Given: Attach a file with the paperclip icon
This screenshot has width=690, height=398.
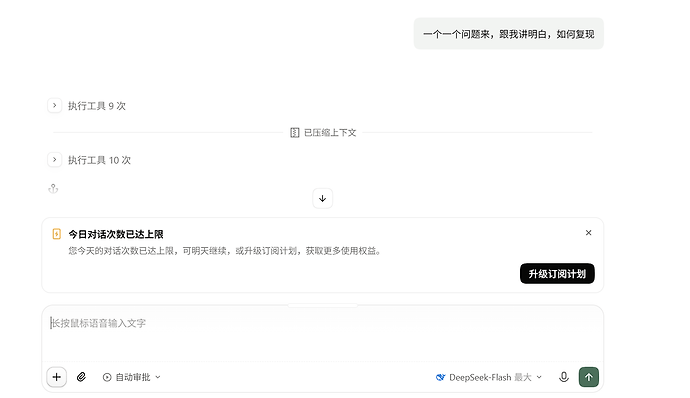Looking at the screenshot, I should [81, 377].
